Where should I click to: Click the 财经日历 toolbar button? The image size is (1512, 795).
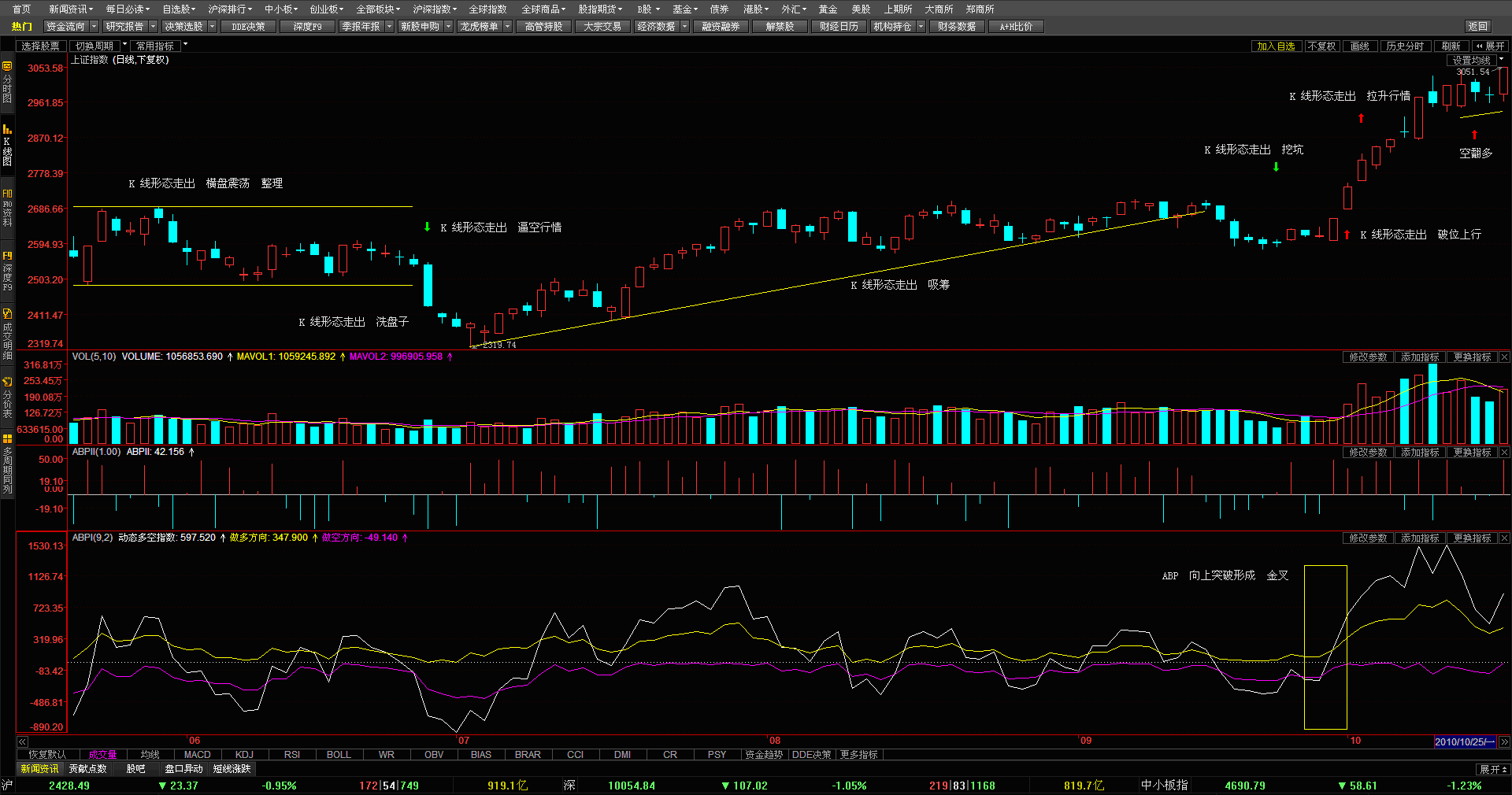pos(839,27)
